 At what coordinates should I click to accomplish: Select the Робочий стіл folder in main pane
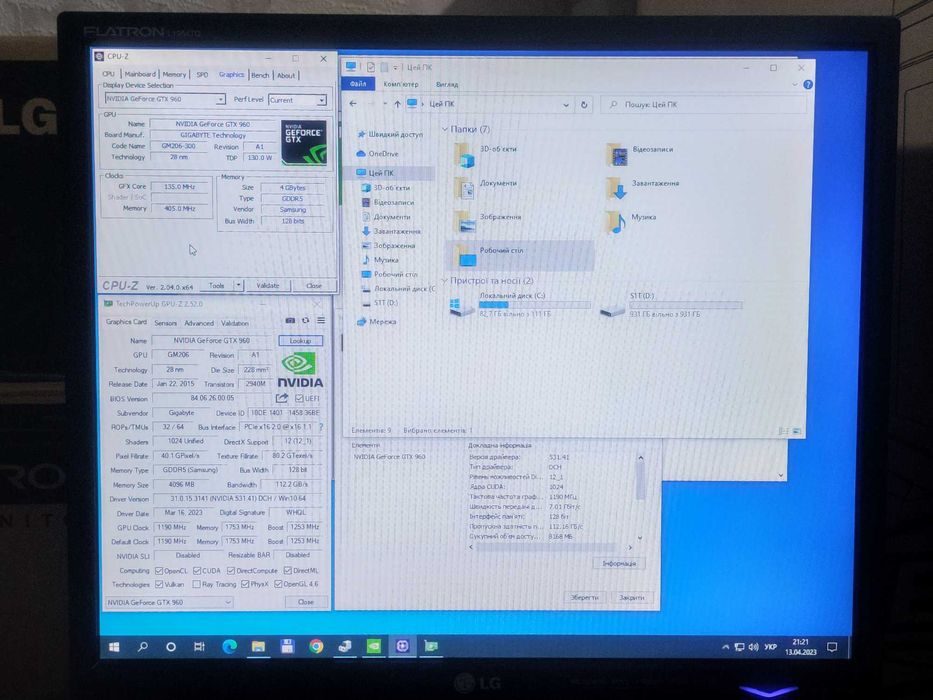519,256
